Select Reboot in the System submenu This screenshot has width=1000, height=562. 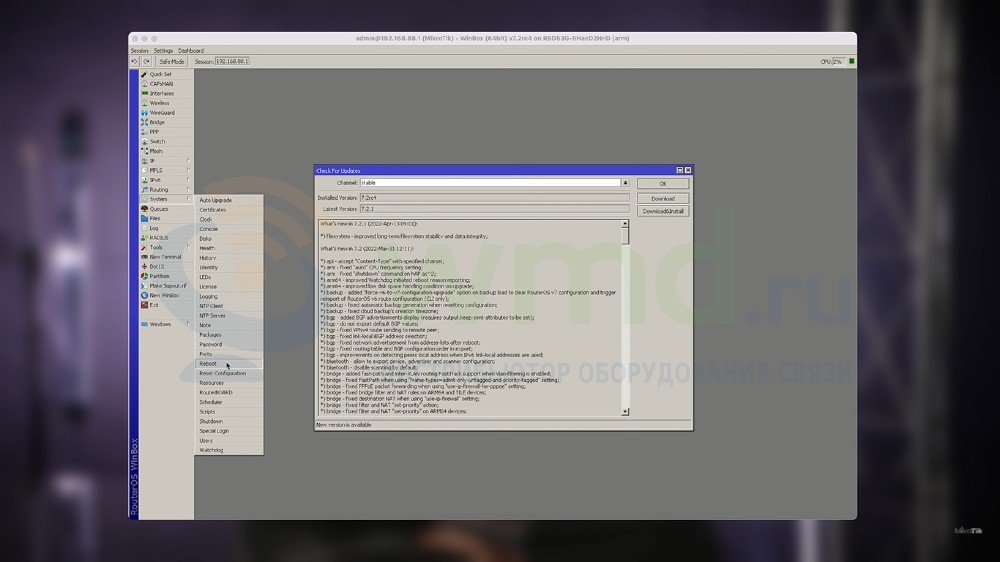click(x=228, y=364)
